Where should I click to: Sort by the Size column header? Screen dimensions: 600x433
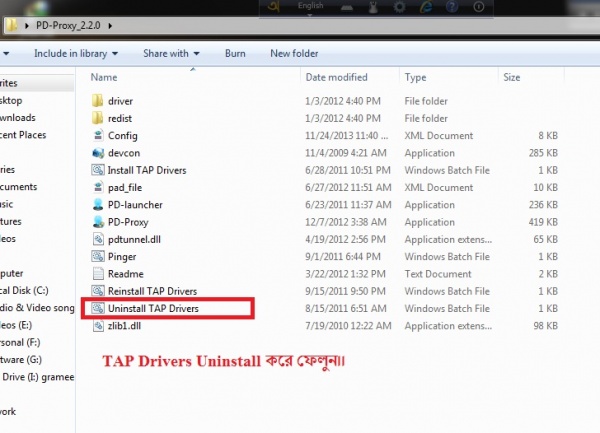(512, 77)
